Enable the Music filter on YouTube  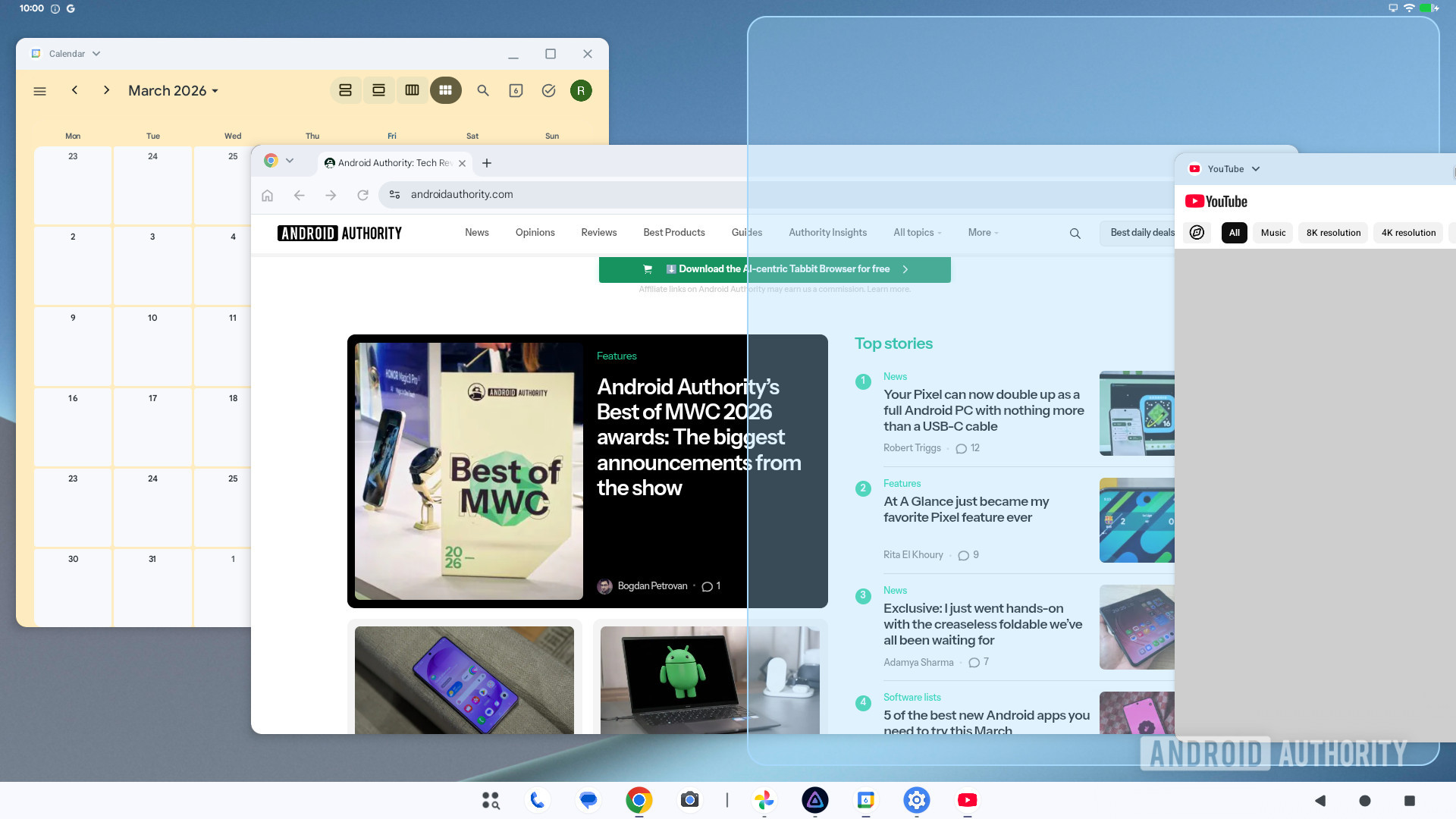click(x=1272, y=233)
